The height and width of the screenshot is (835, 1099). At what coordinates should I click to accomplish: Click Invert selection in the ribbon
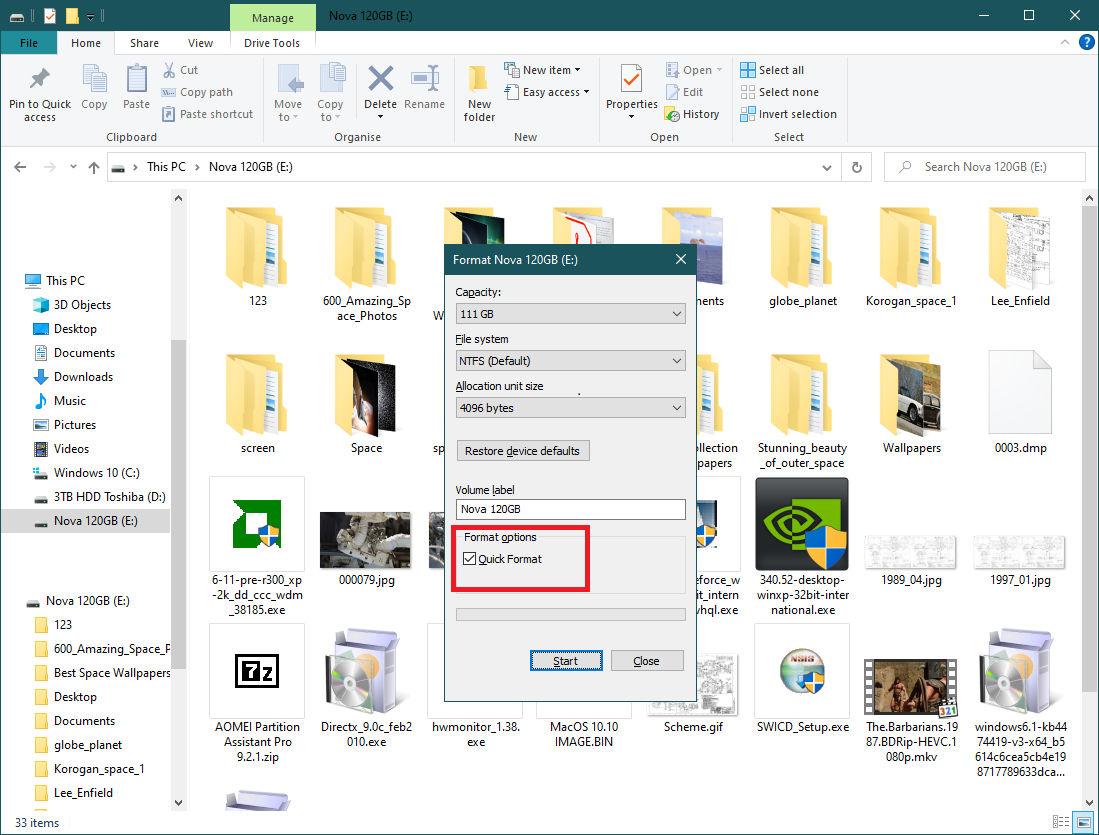[x=788, y=114]
